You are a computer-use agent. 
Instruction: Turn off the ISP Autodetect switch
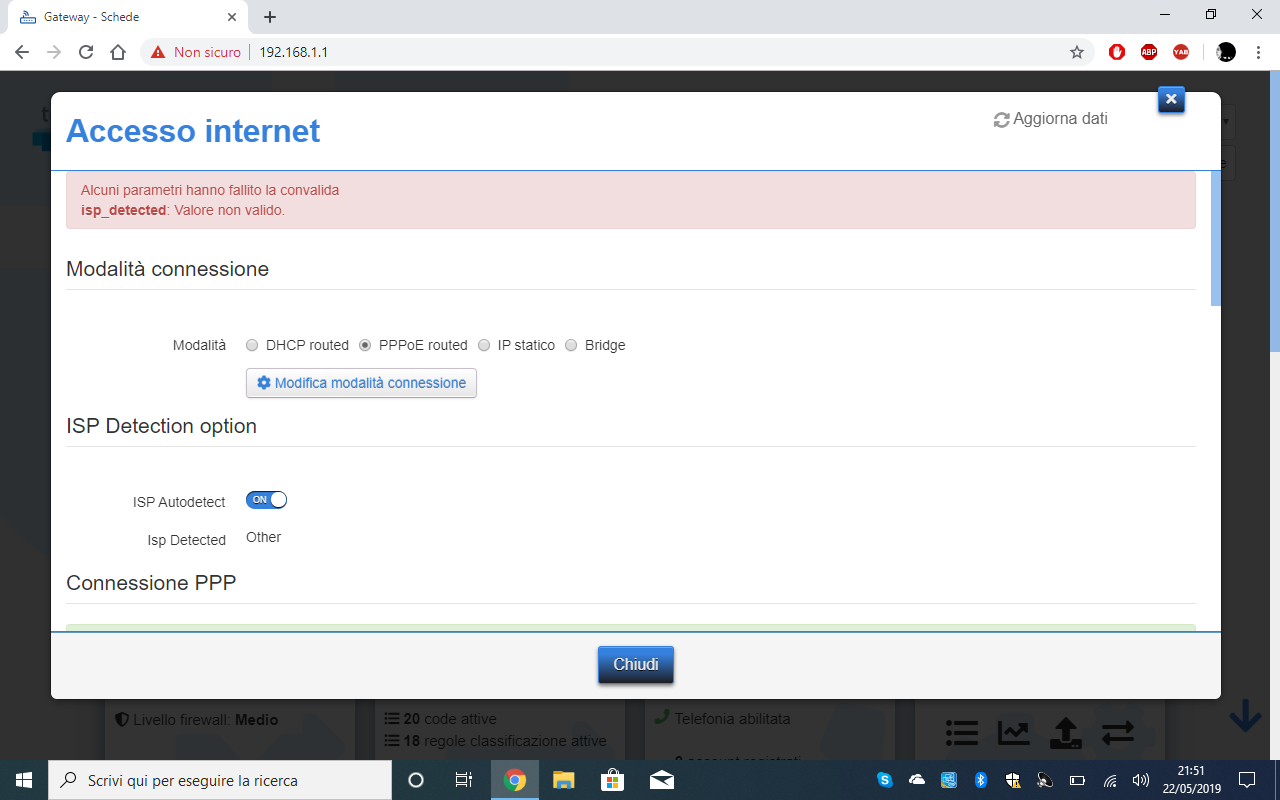(265, 499)
